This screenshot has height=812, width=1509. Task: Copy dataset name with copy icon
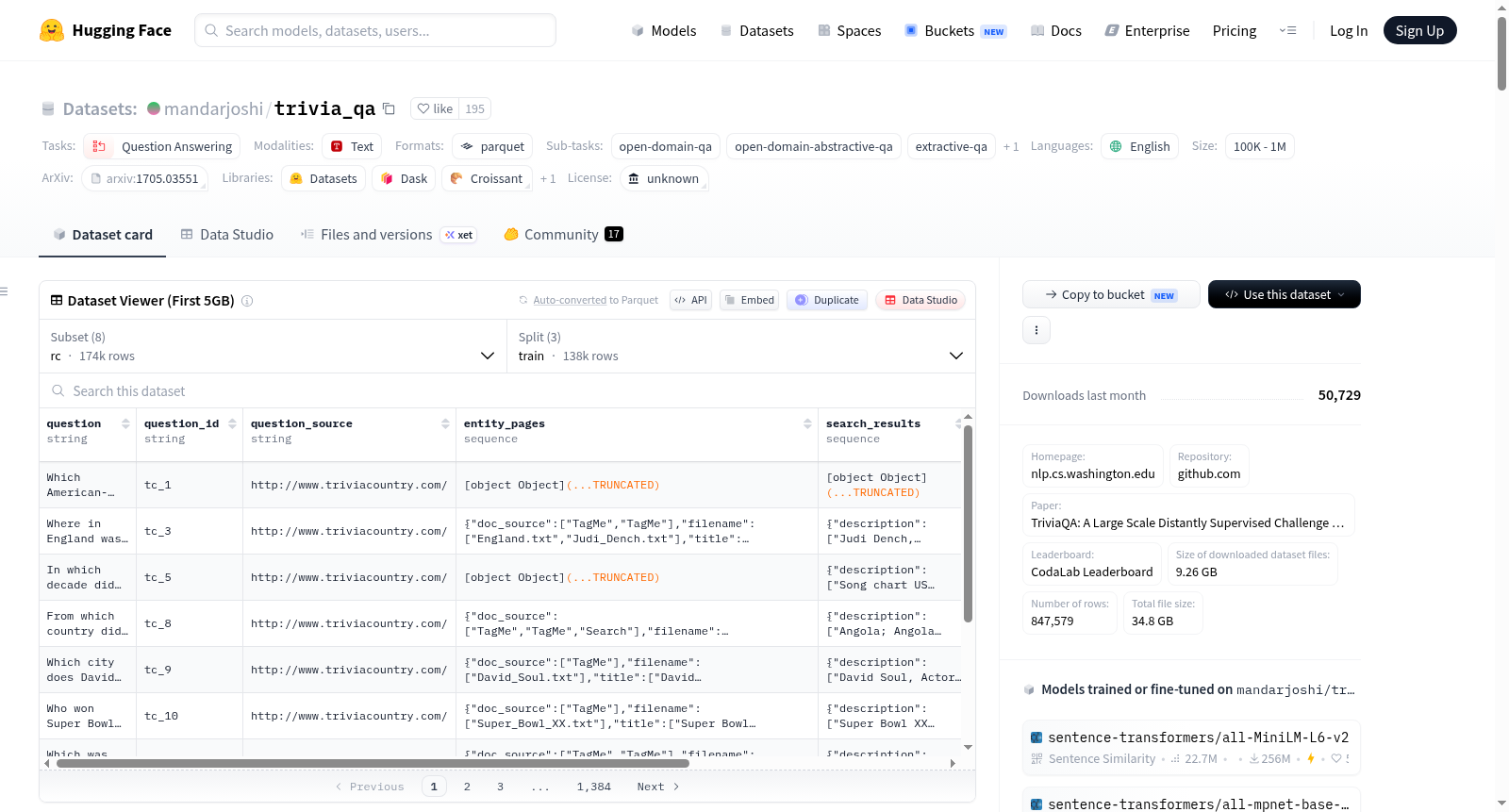coord(389,108)
